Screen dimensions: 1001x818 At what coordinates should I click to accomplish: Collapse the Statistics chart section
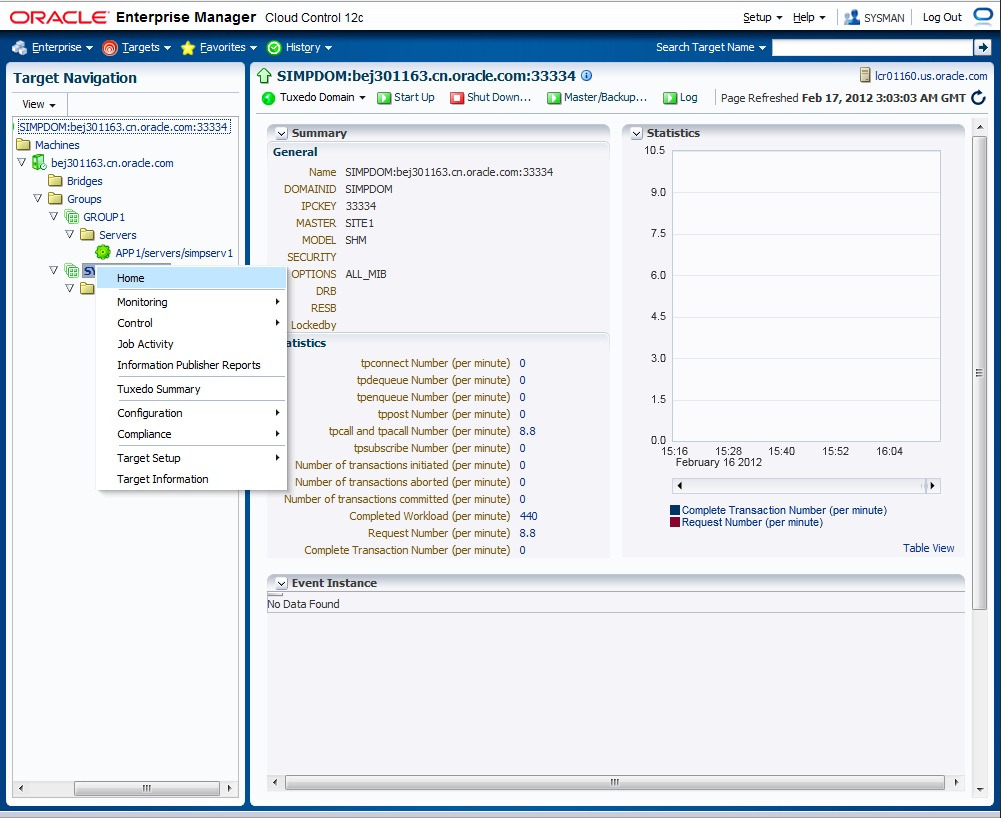[636, 133]
